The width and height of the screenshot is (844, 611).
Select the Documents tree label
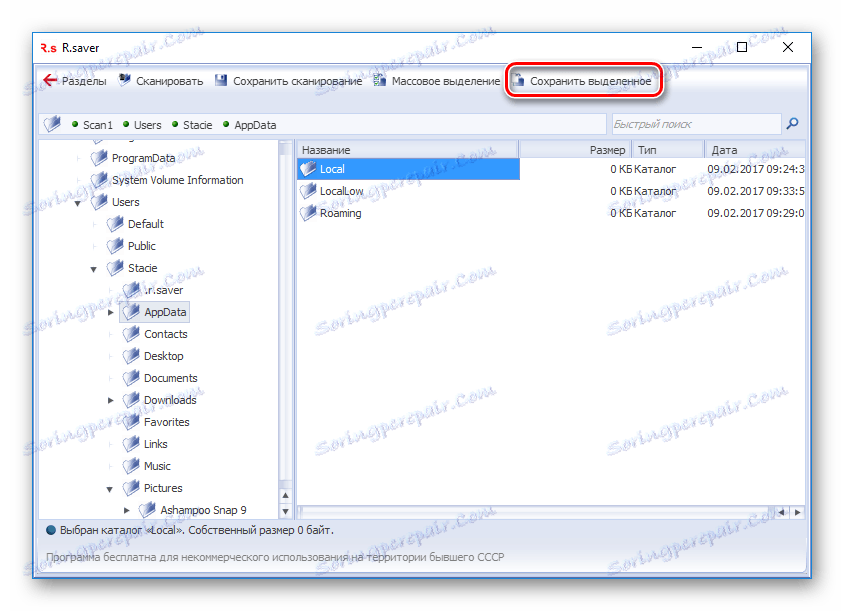click(x=171, y=378)
